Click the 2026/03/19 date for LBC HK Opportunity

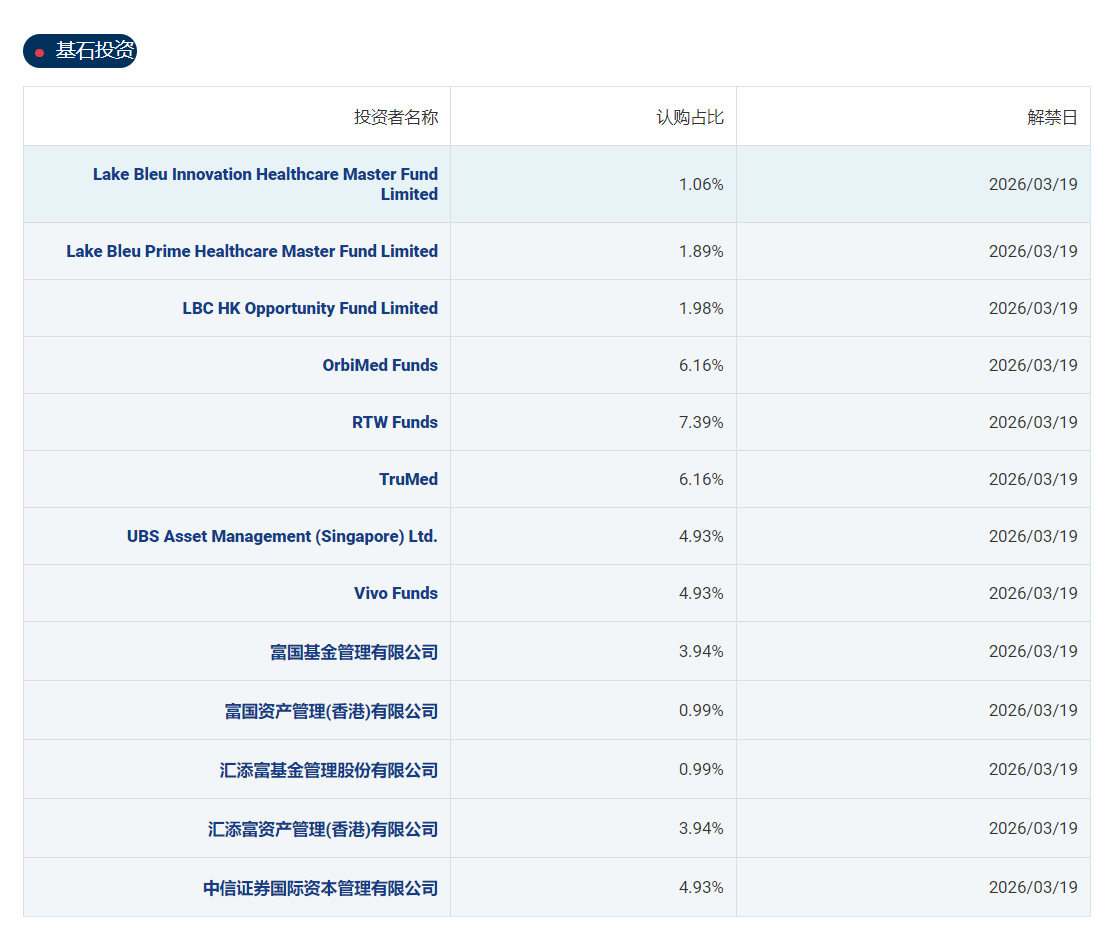click(1033, 308)
